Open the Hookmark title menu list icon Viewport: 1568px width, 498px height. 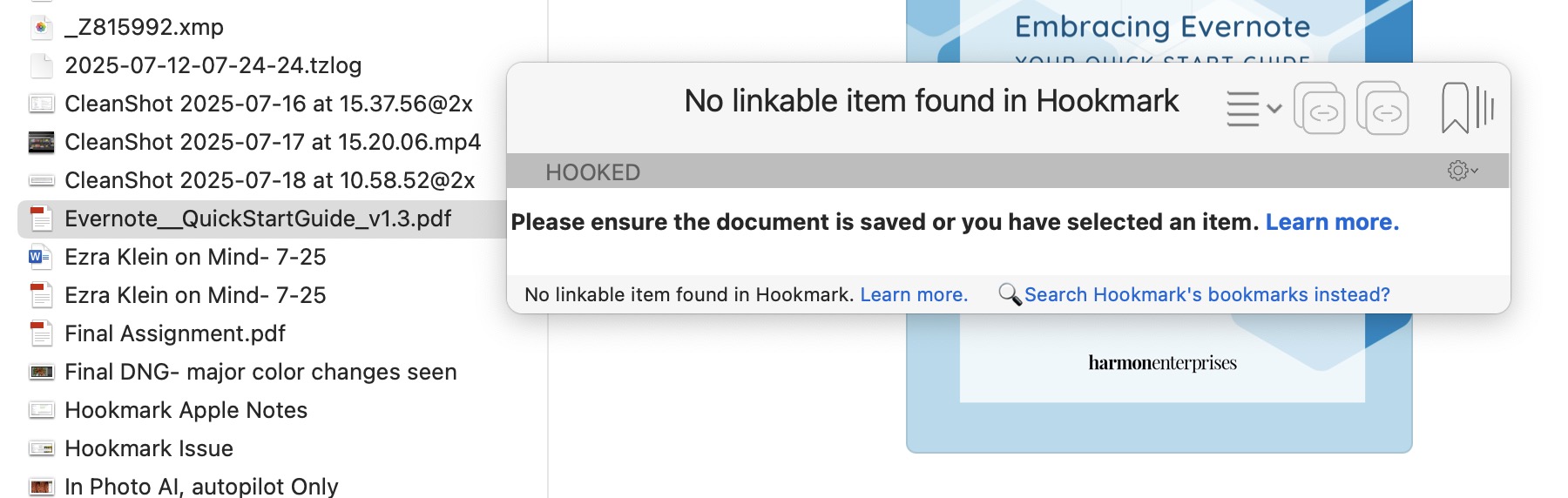coord(1253,109)
